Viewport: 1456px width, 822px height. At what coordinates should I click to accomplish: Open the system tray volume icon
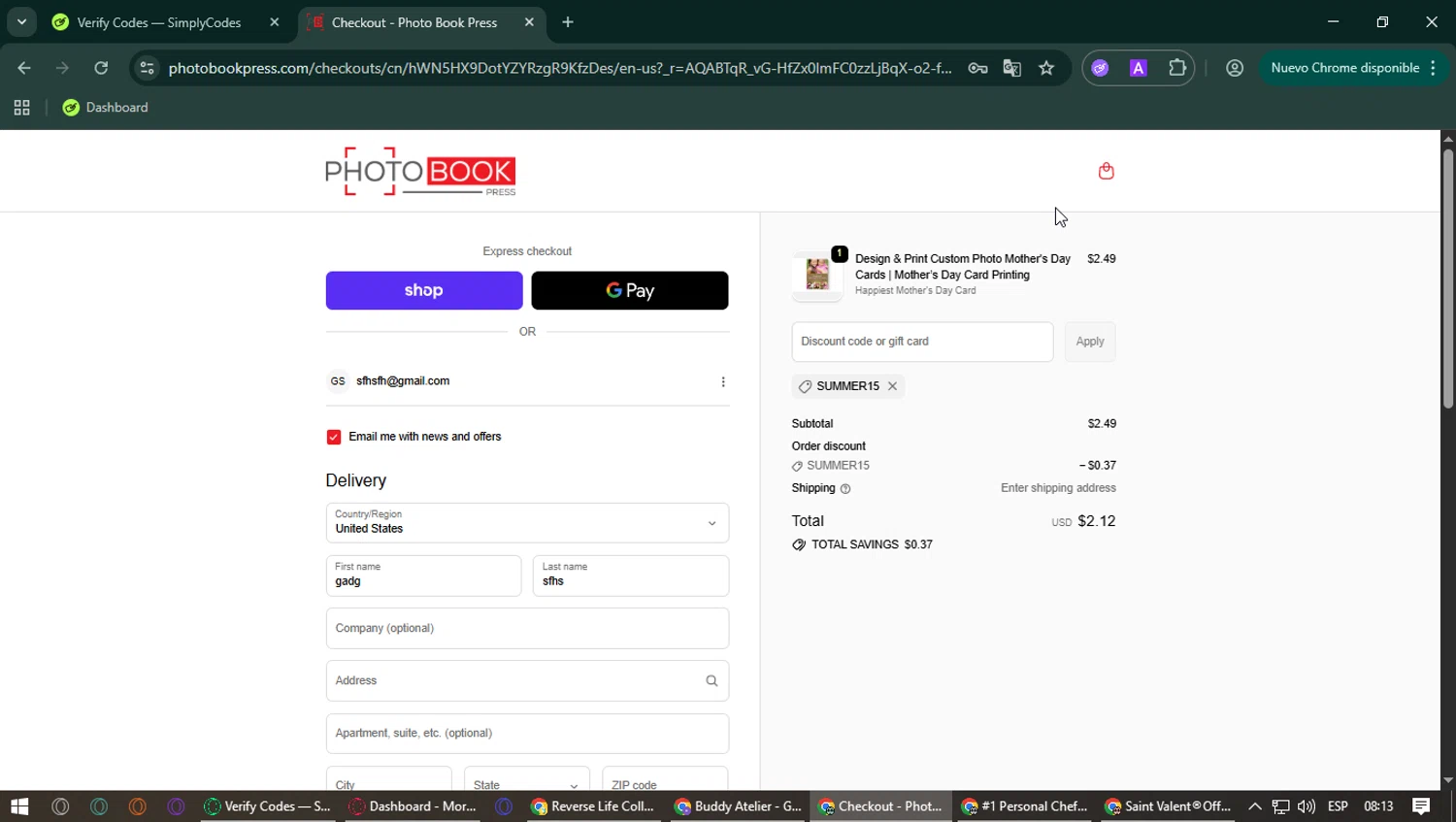pos(1307,806)
